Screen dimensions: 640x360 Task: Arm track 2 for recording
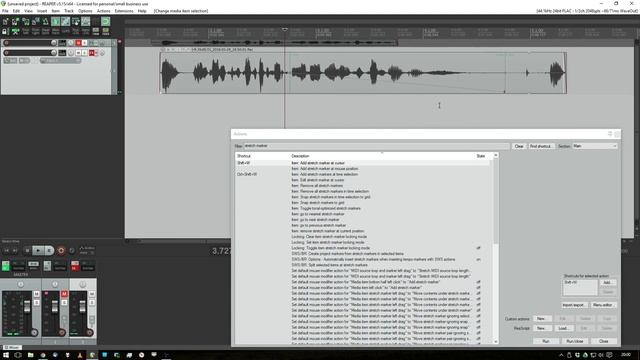click(x=6, y=53)
